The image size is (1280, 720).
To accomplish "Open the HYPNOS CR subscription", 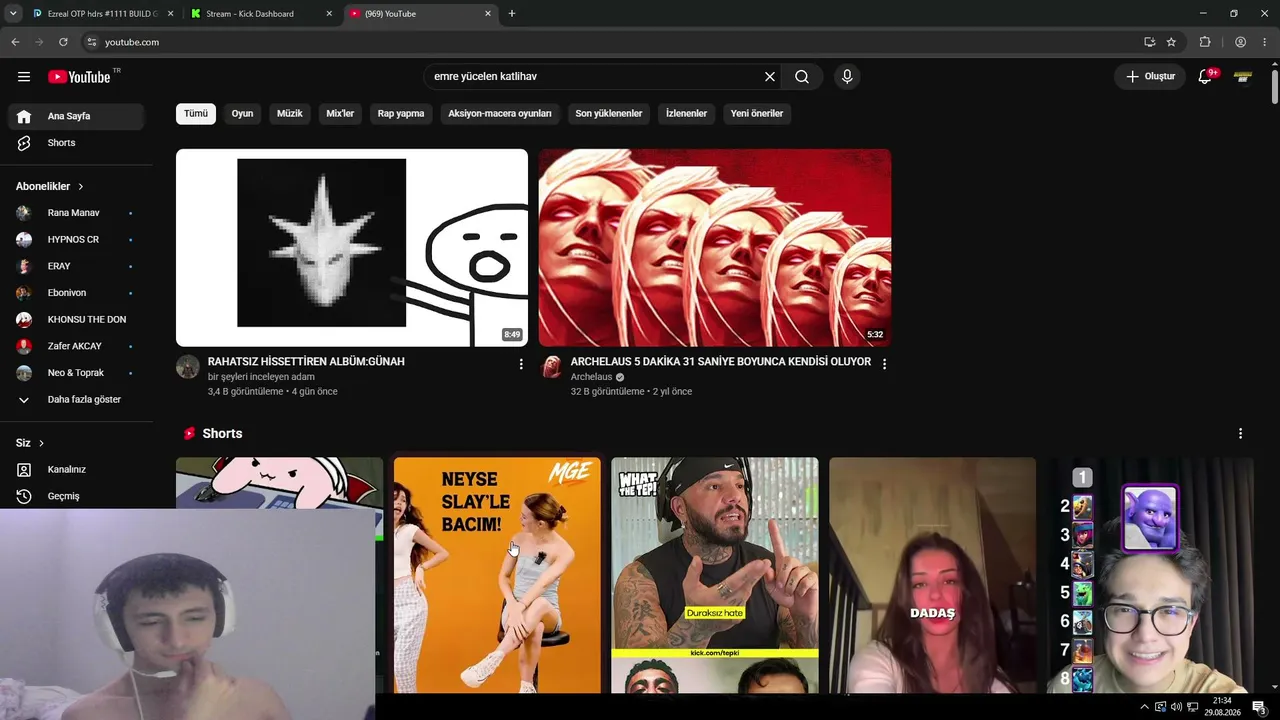I will click(76, 240).
